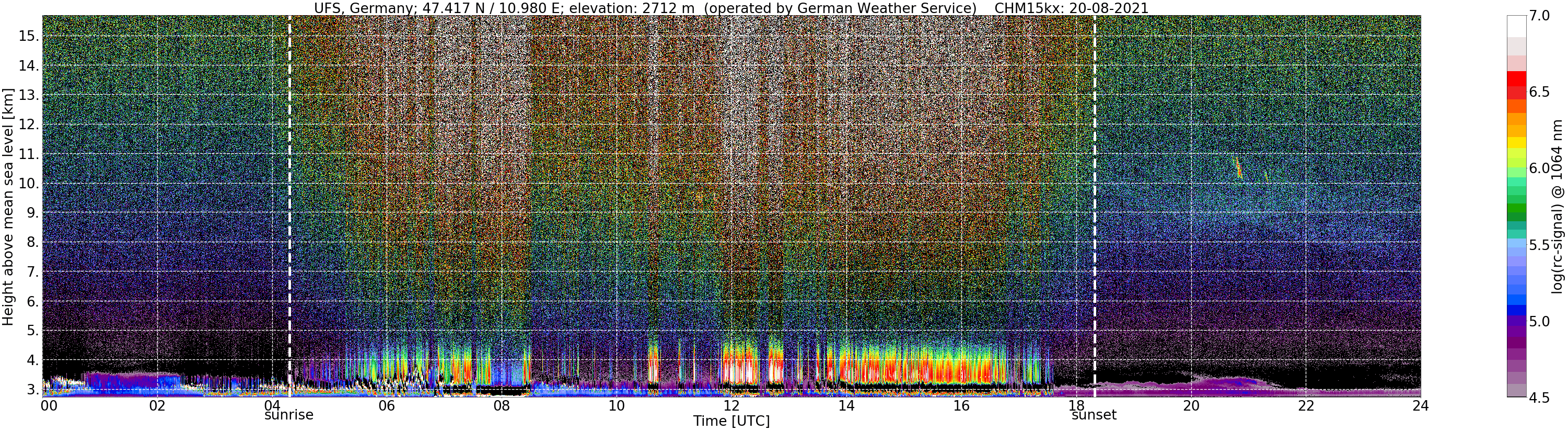Select the "8." height axis tick label
The width and height of the screenshot is (1568, 431).
click(x=32, y=242)
